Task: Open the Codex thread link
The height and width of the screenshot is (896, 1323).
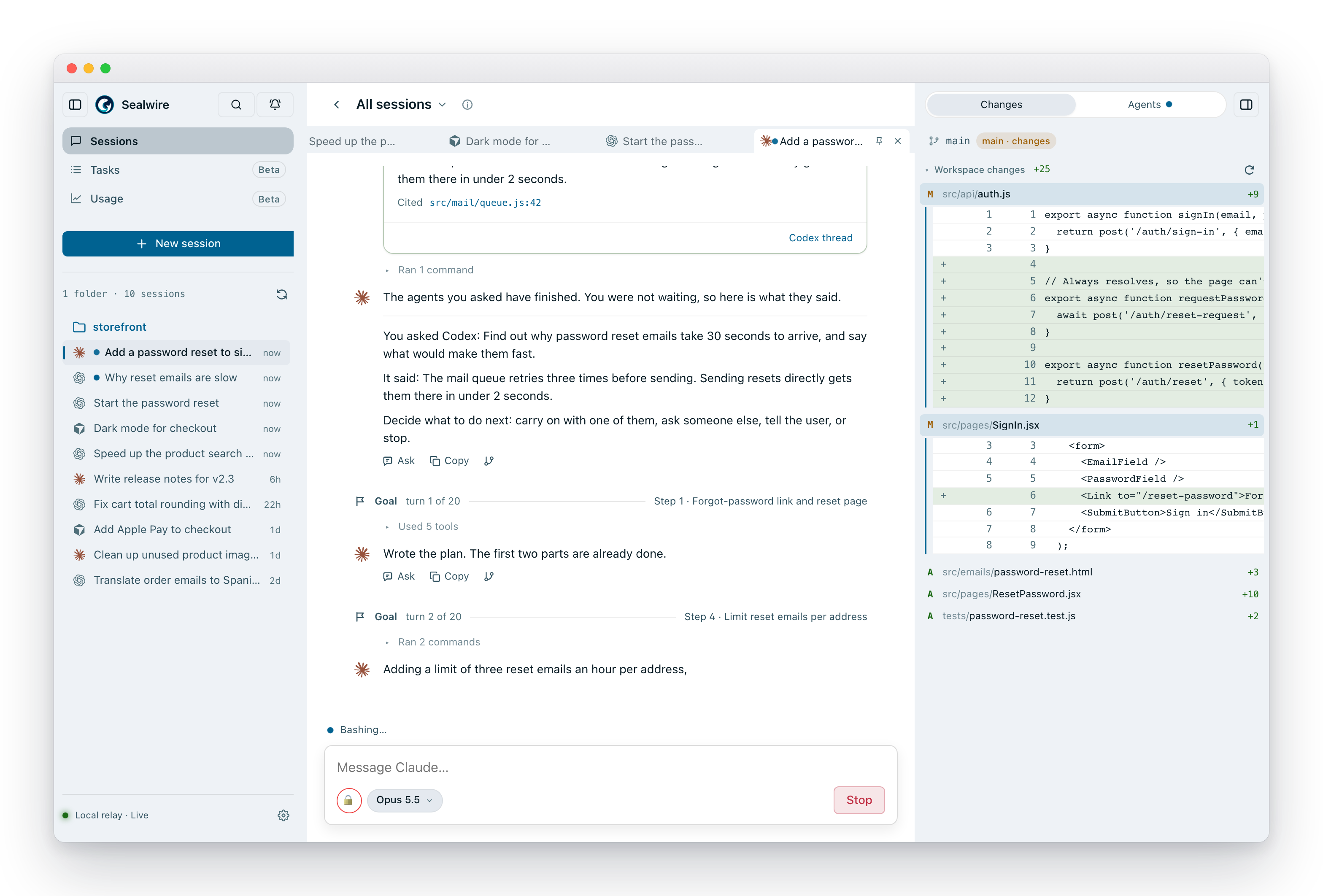Action: (x=820, y=238)
